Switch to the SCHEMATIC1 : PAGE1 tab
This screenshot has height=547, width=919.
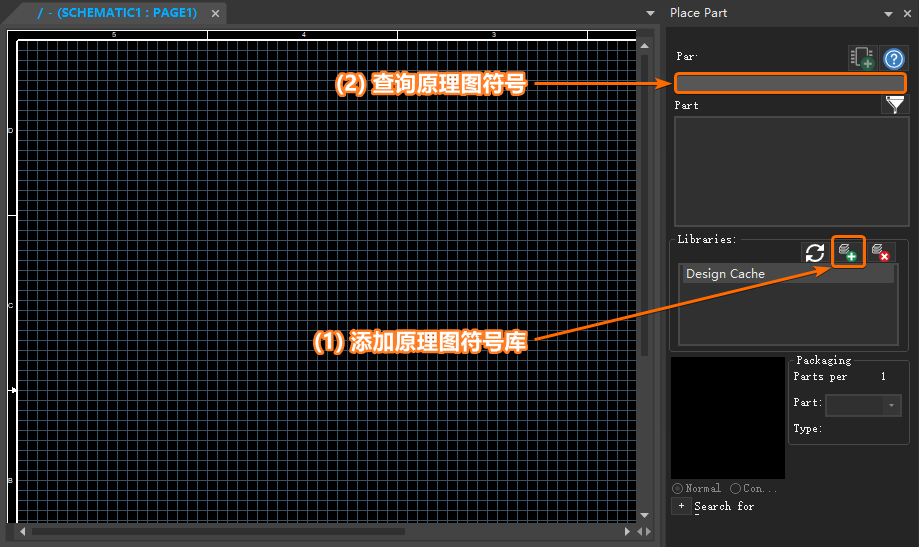(120, 14)
